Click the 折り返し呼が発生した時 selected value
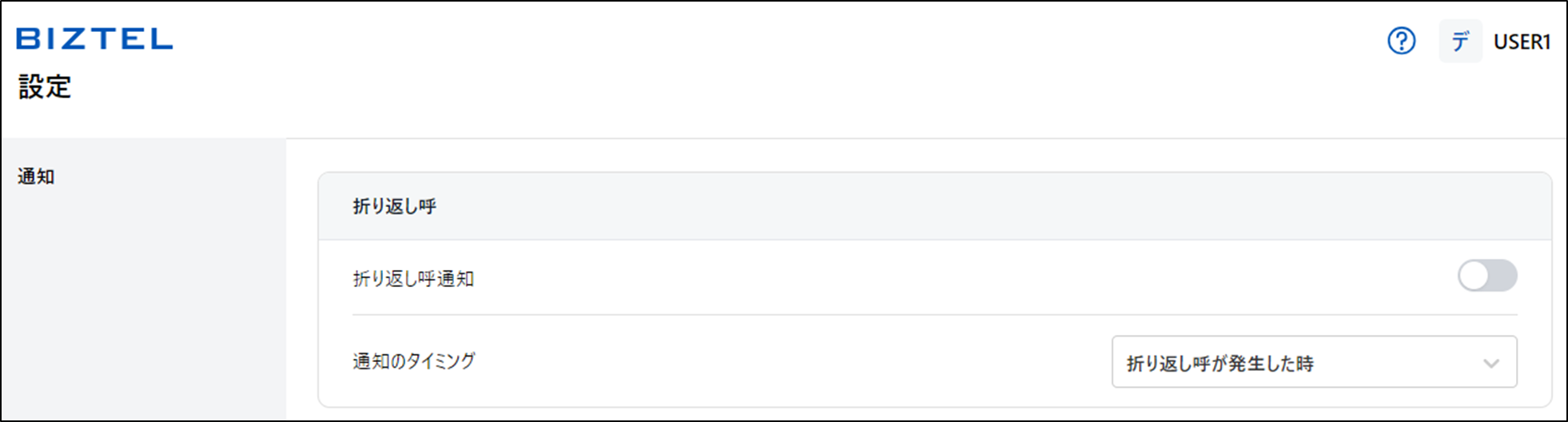Viewport: 1568px width, 422px height. click(1220, 364)
